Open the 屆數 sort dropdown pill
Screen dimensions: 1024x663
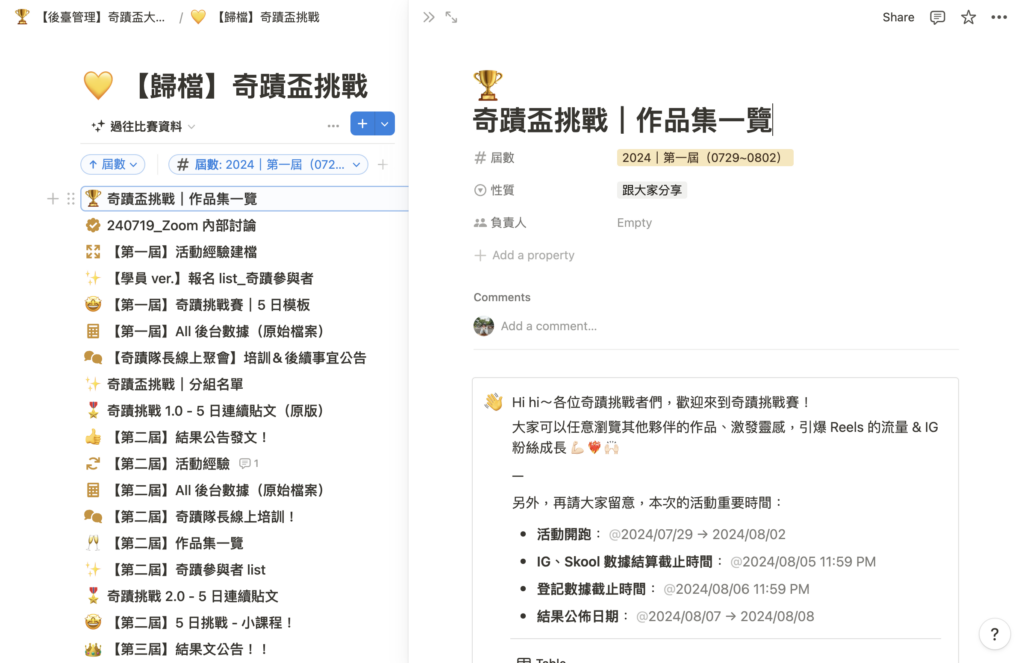pos(112,164)
